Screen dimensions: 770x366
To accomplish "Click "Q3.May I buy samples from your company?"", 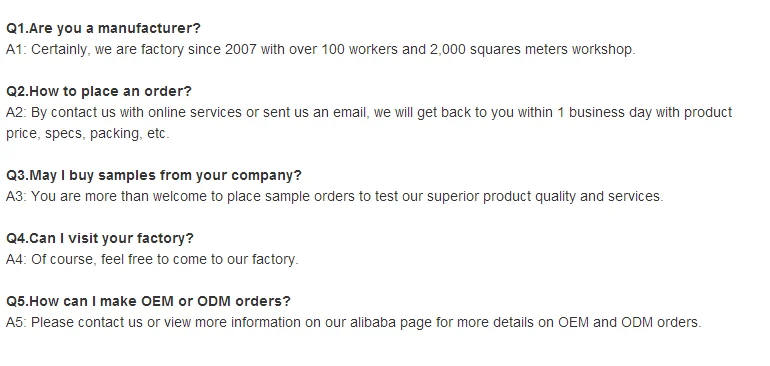I will 154,175.
